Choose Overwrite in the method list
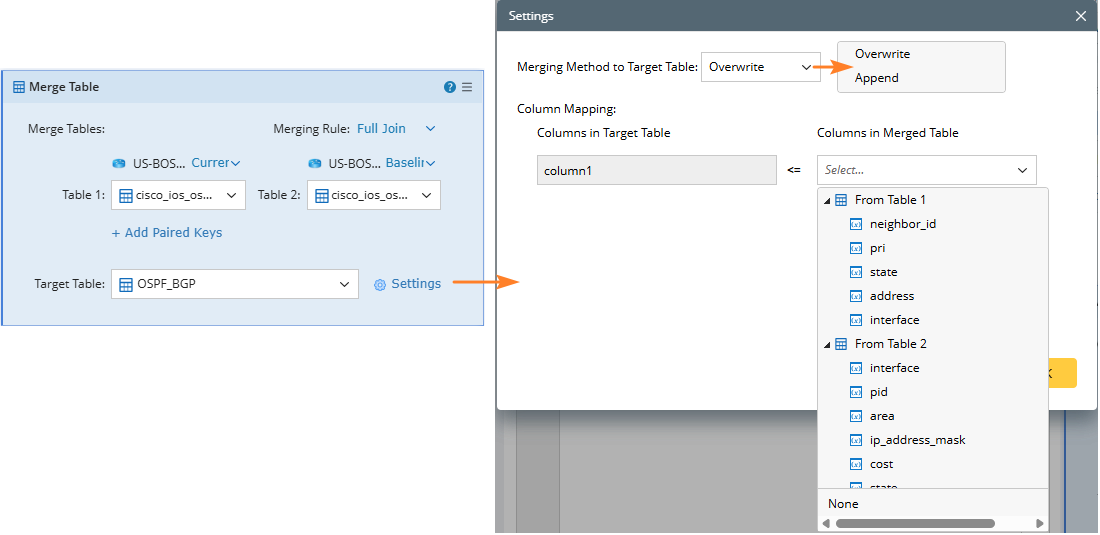1100x535 pixels. point(882,54)
